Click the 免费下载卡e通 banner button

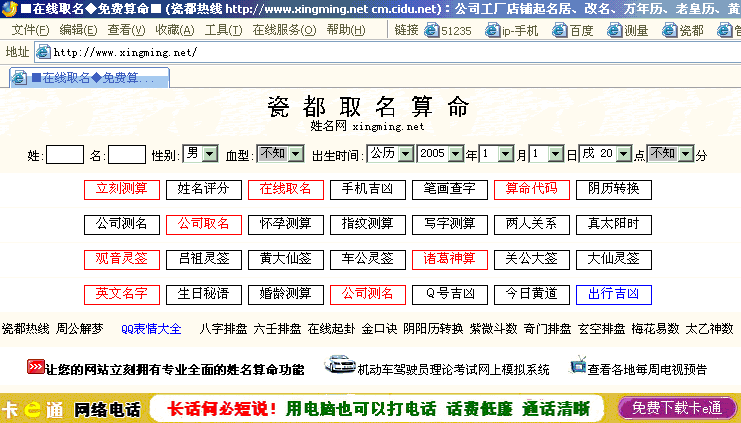pyautogui.click(x=677, y=408)
